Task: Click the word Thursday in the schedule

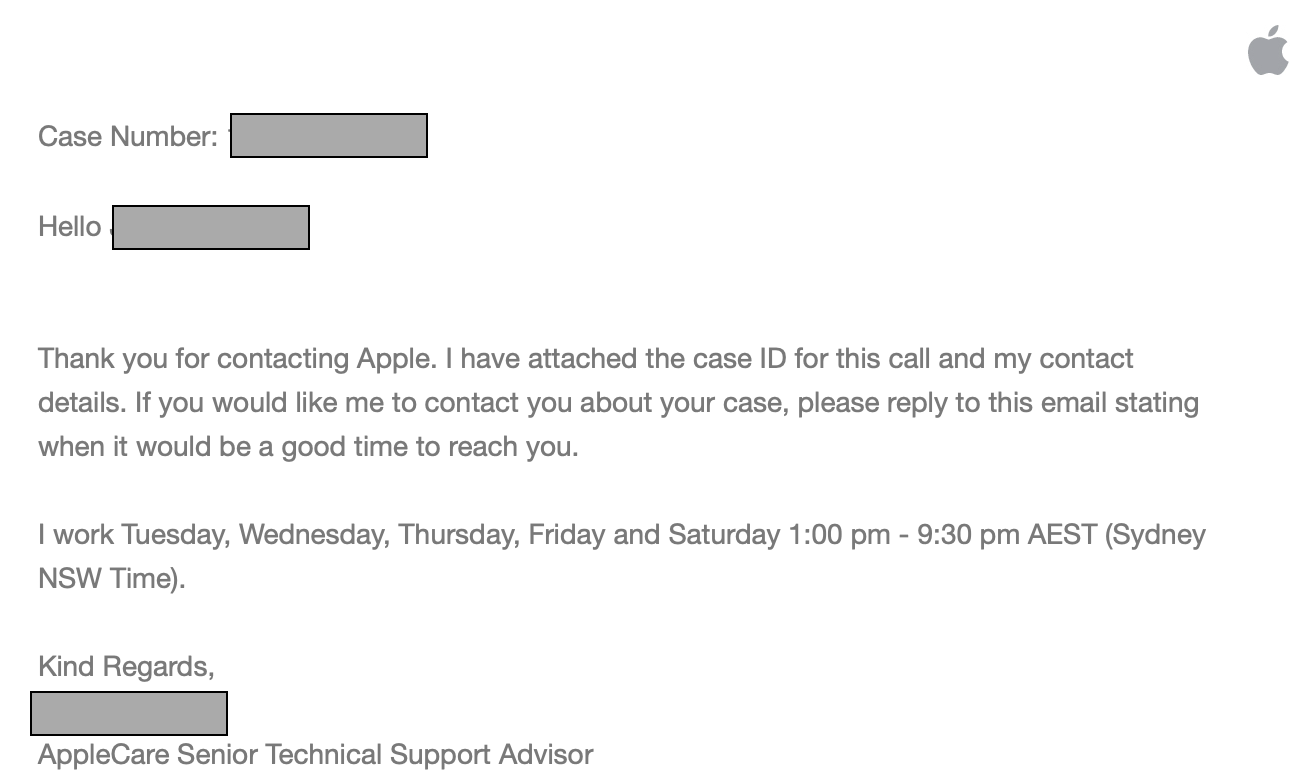Action: (x=459, y=534)
